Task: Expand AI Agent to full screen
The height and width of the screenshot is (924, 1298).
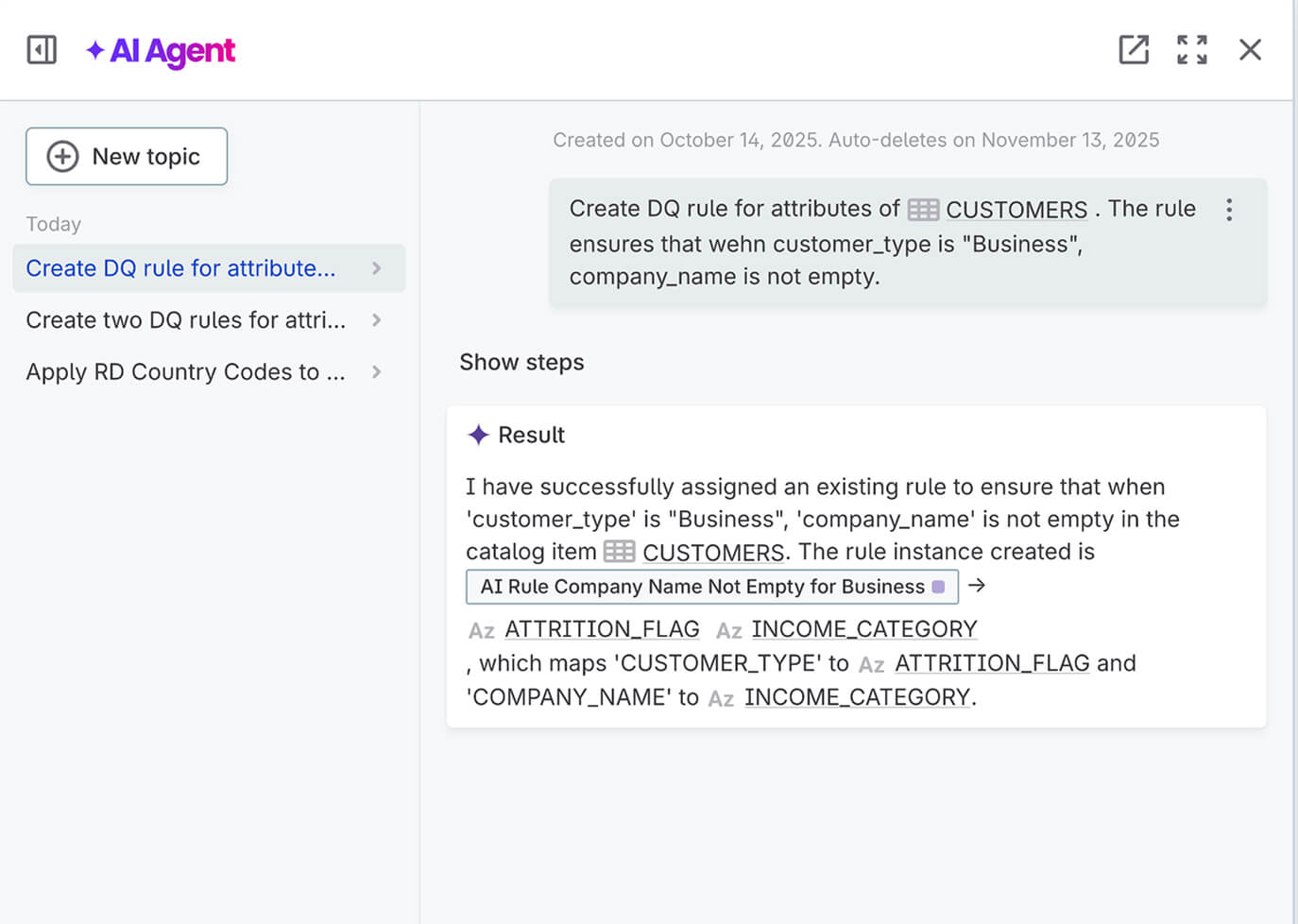Action: [x=1191, y=50]
